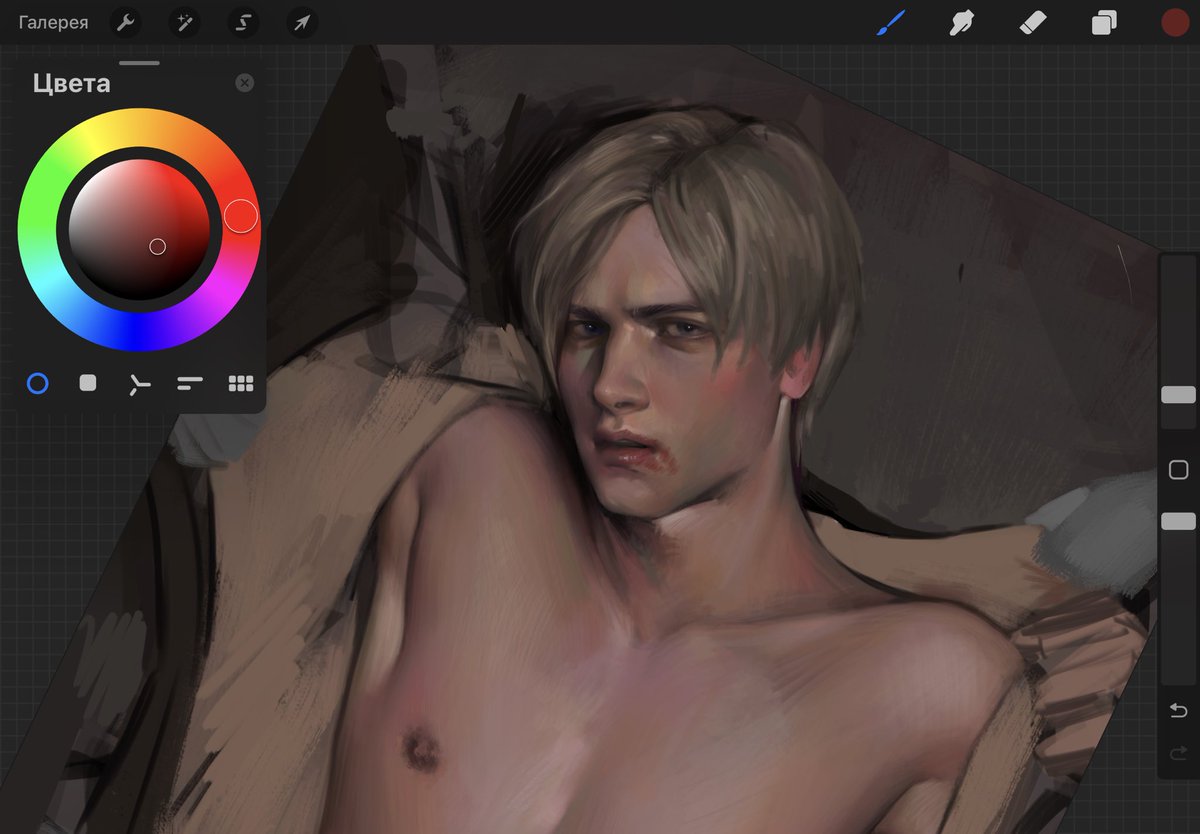Select the Eraser tool
Image resolution: width=1200 pixels, height=834 pixels.
coord(1033,22)
